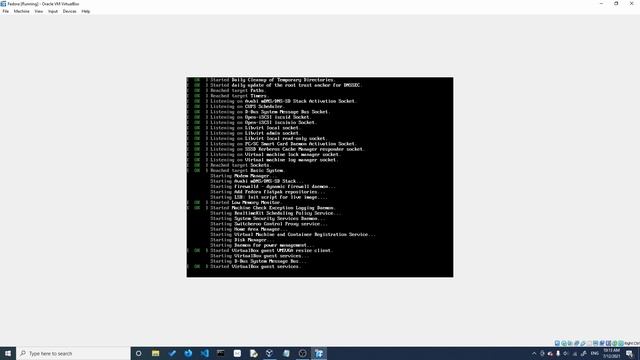This screenshot has width=640, height=360.
Task: Click the 'Type here to search' box
Action: (73, 353)
